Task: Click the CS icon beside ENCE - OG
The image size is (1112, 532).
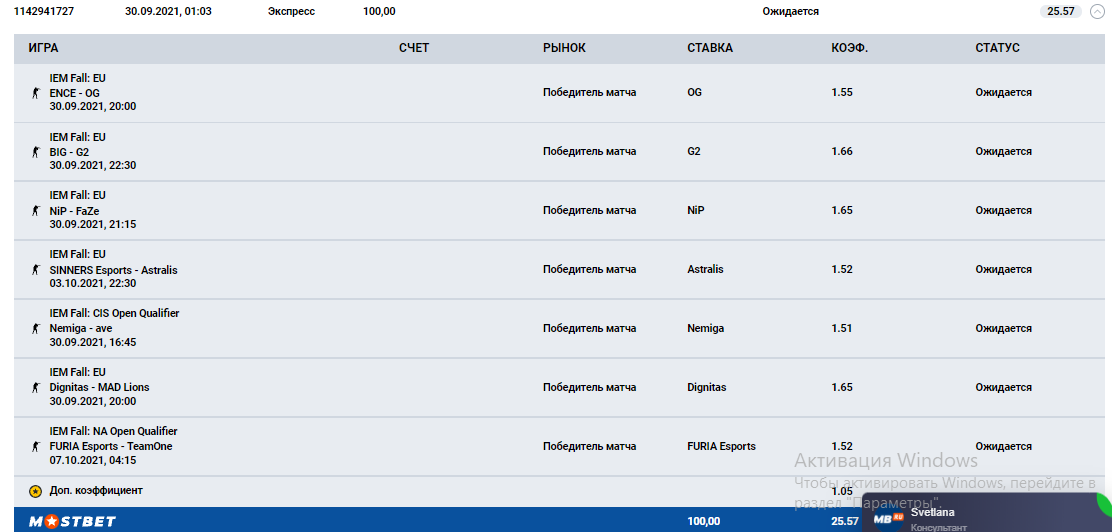Action: [x=35, y=93]
